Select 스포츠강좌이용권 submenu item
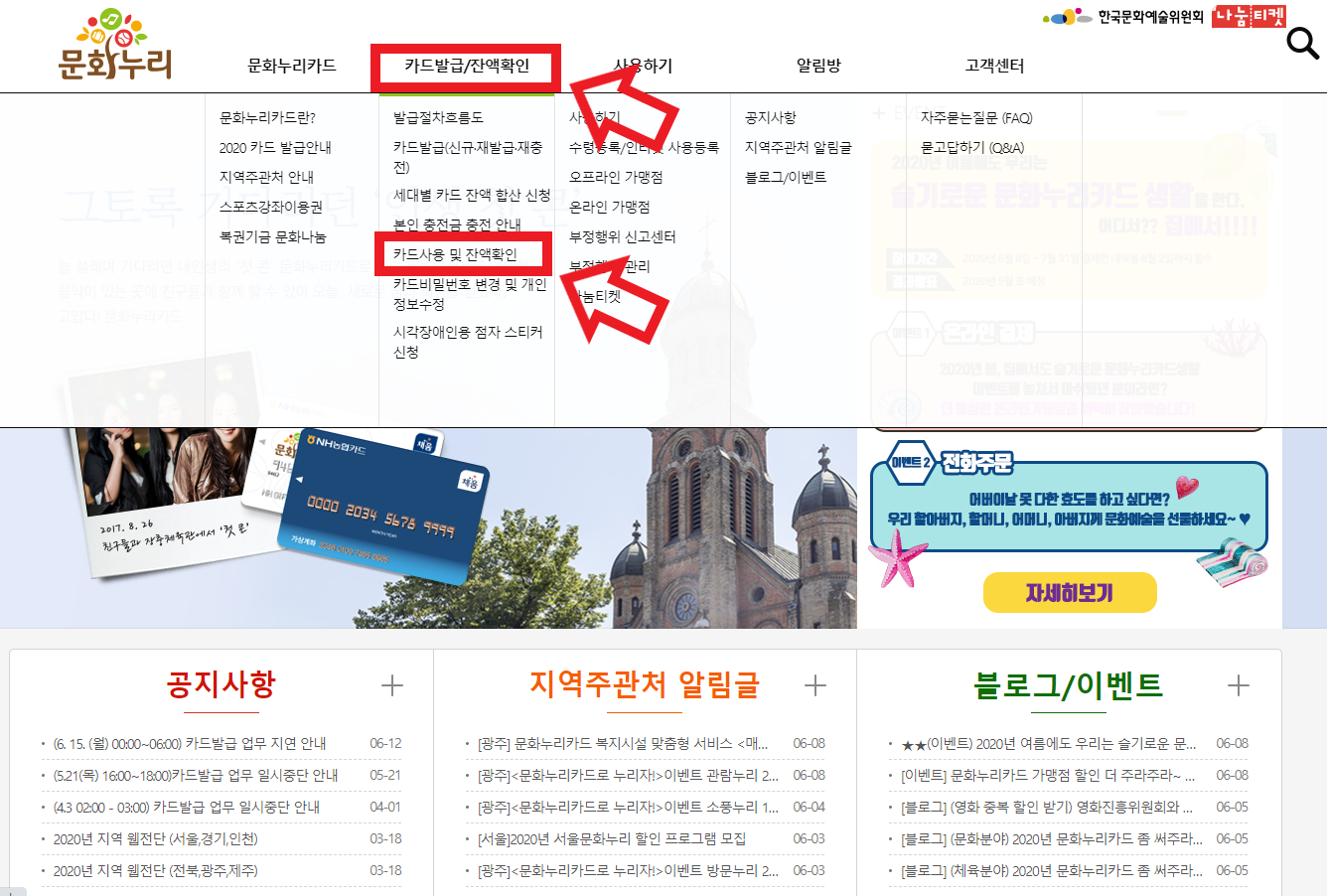1327x896 pixels. pos(271,207)
